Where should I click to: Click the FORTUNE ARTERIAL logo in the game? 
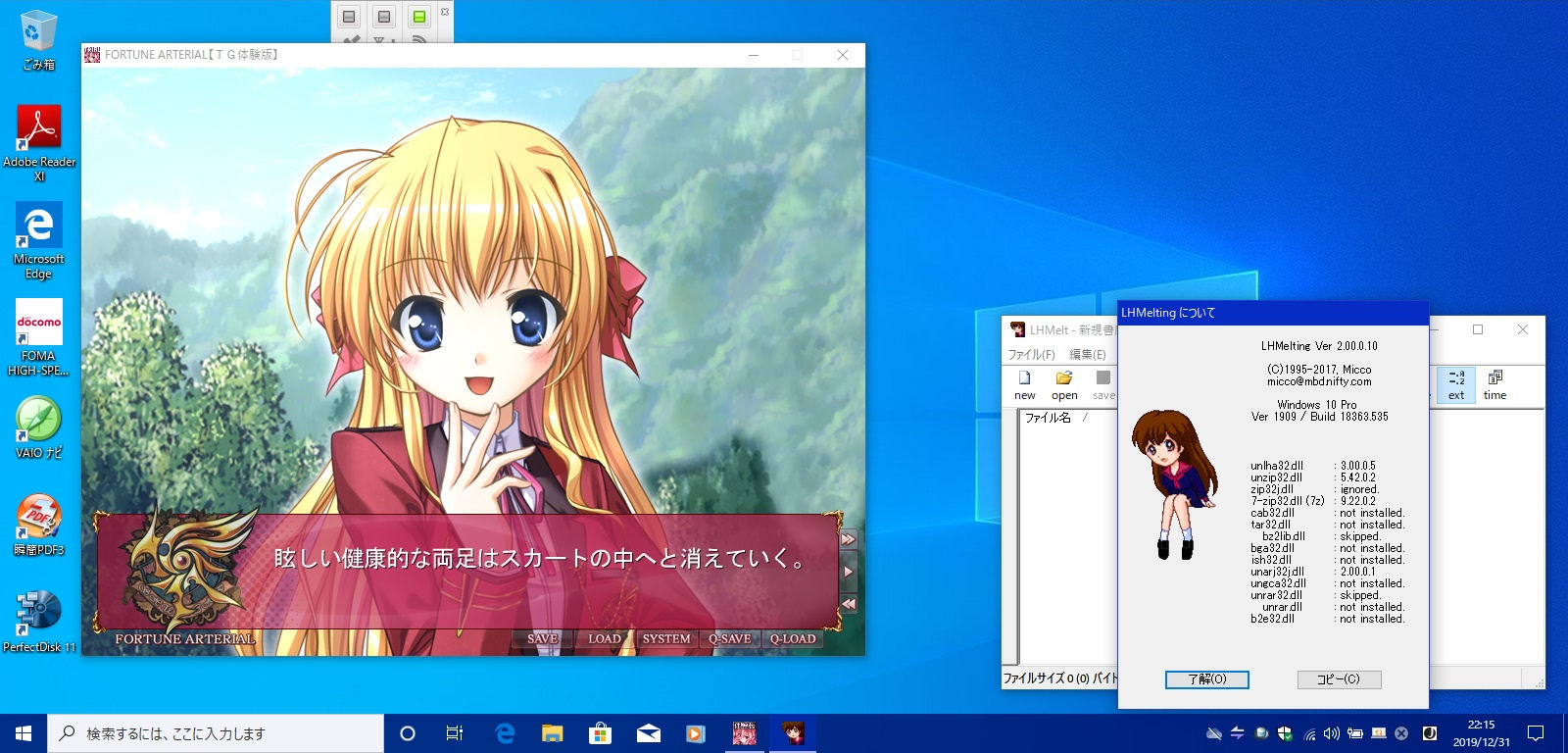(x=184, y=575)
